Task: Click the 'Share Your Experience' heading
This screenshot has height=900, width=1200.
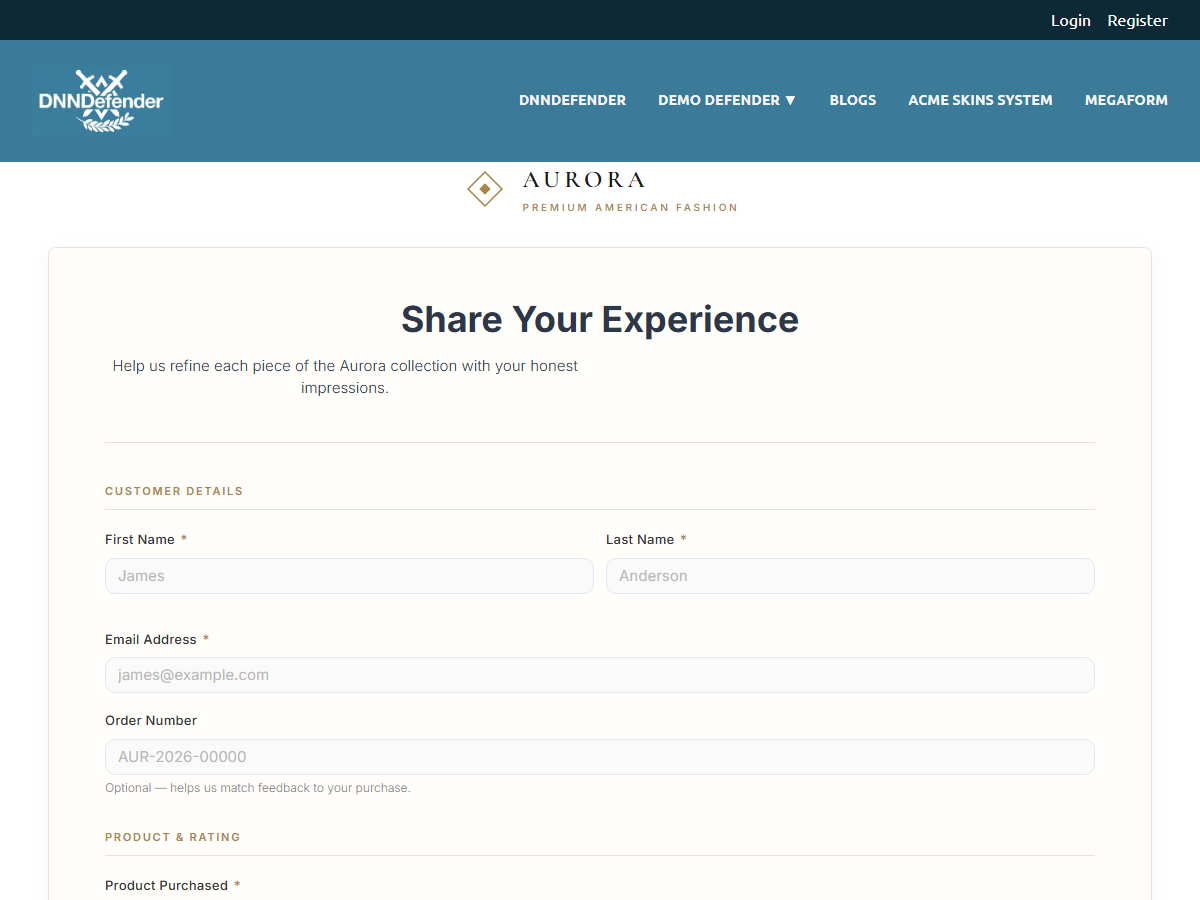Action: click(600, 319)
